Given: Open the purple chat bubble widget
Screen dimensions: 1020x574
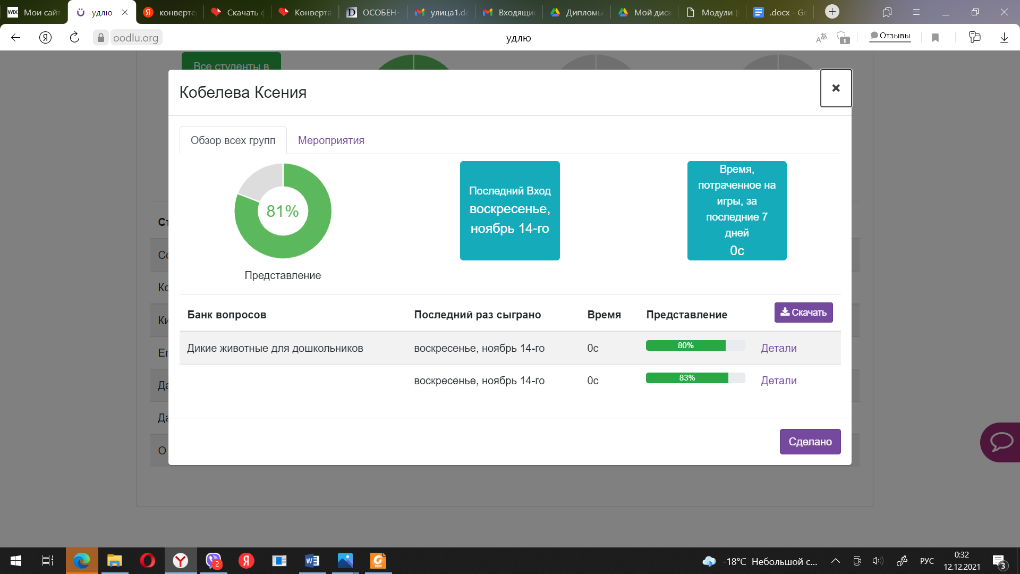Looking at the screenshot, I should pos(998,442).
